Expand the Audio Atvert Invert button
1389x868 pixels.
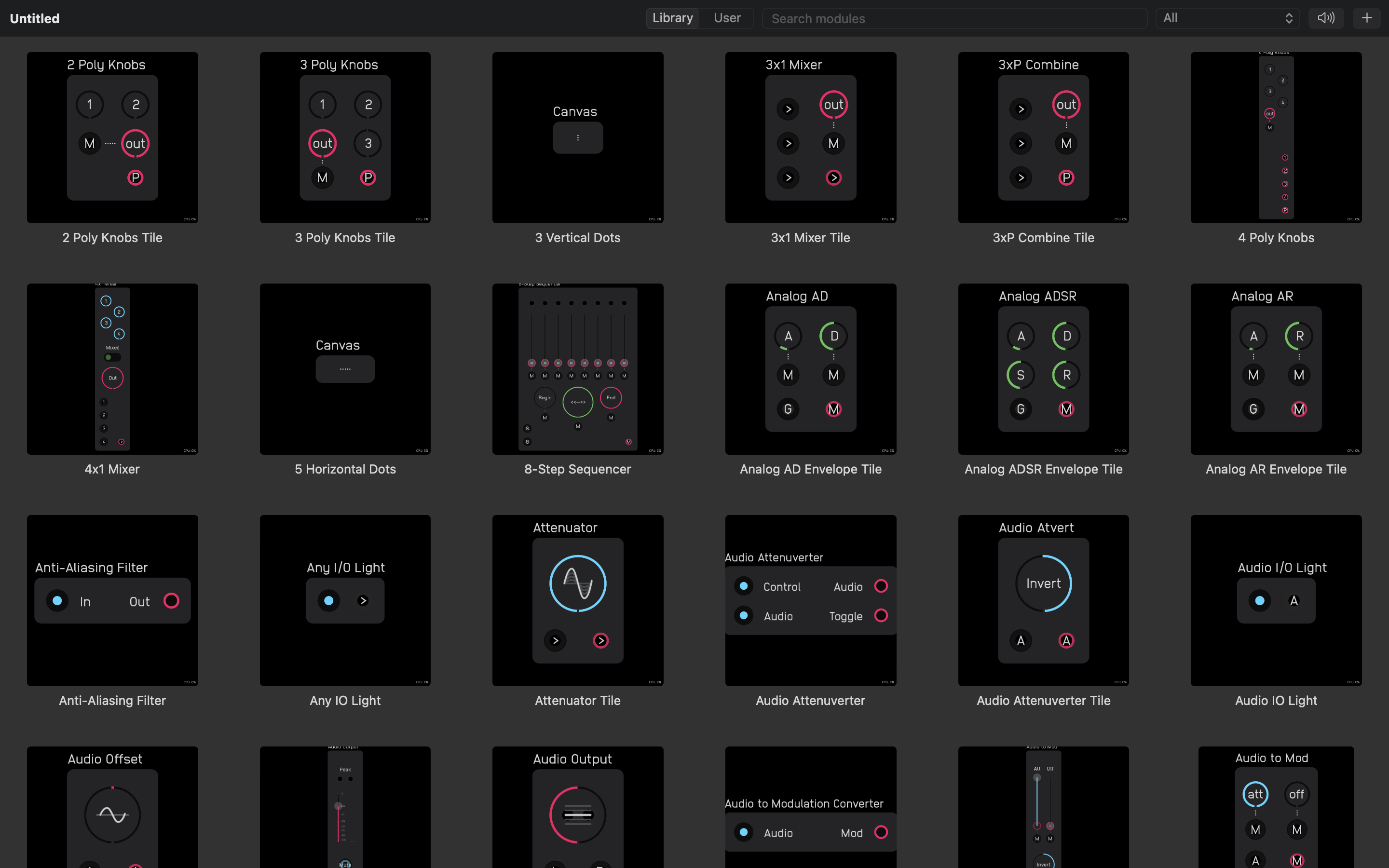click(x=1043, y=583)
